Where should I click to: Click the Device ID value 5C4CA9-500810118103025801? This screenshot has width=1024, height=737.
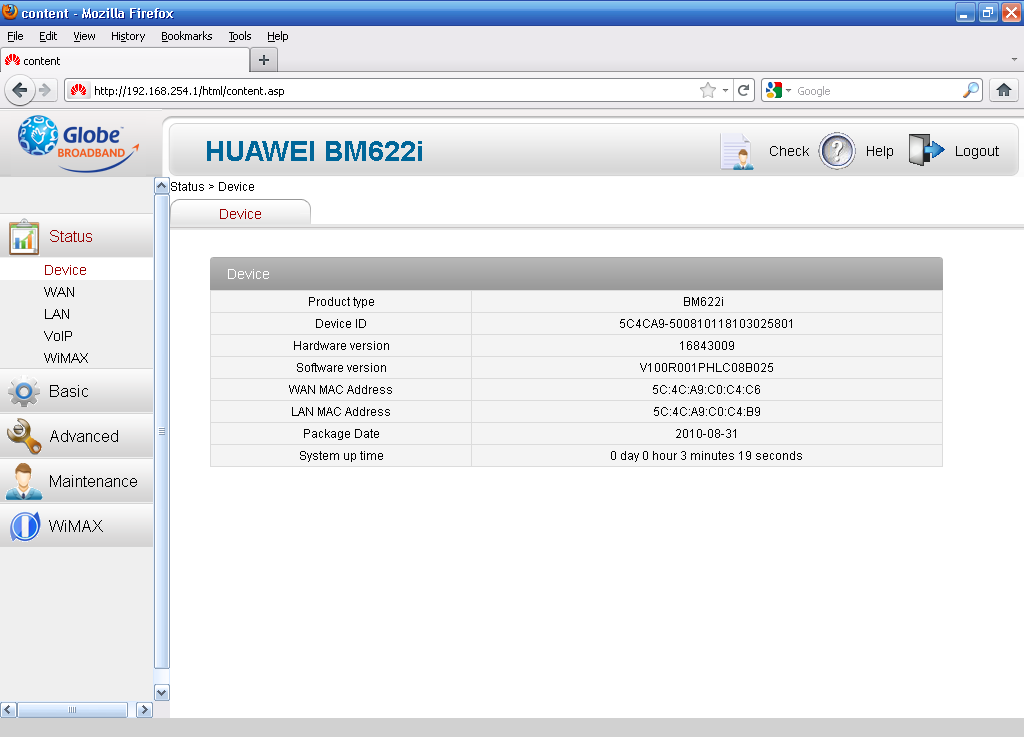coord(707,324)
